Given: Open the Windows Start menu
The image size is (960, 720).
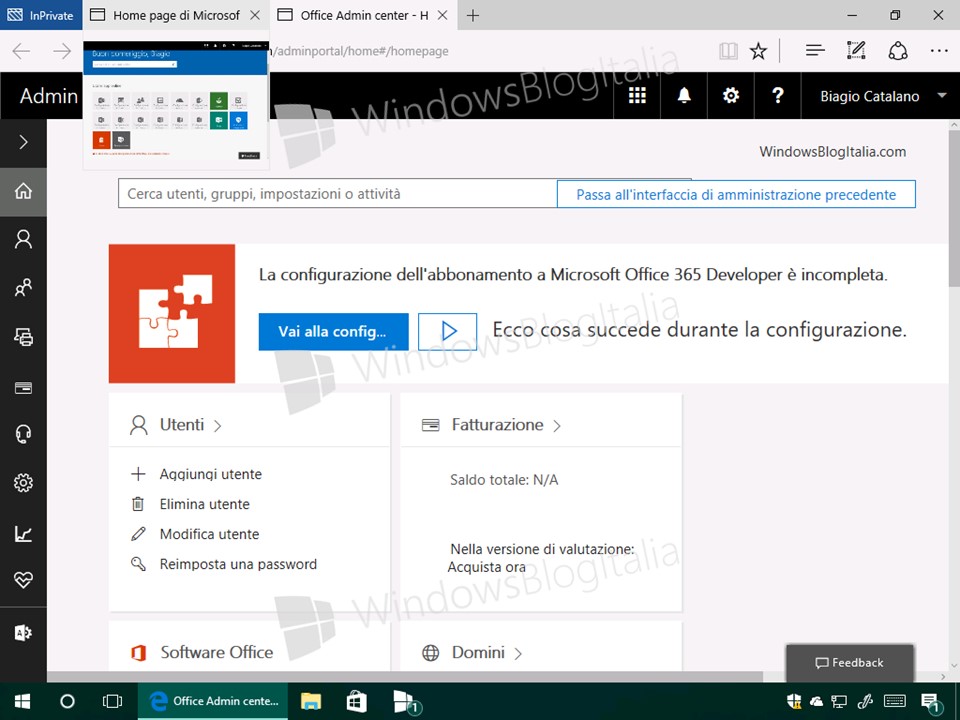Looking at the screenshot, I should click(23, 701).
